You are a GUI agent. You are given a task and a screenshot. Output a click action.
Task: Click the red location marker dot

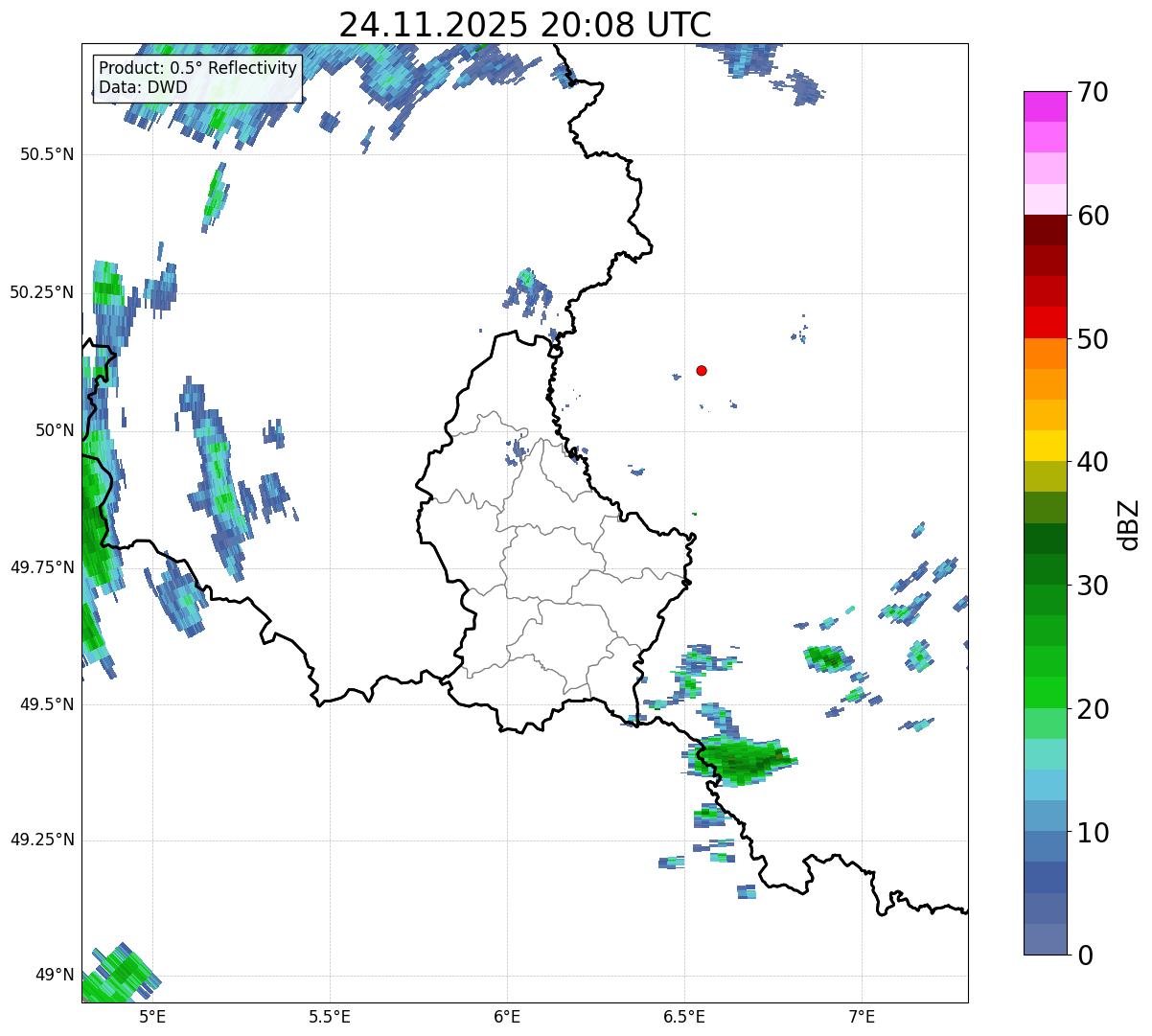(702, 370)
